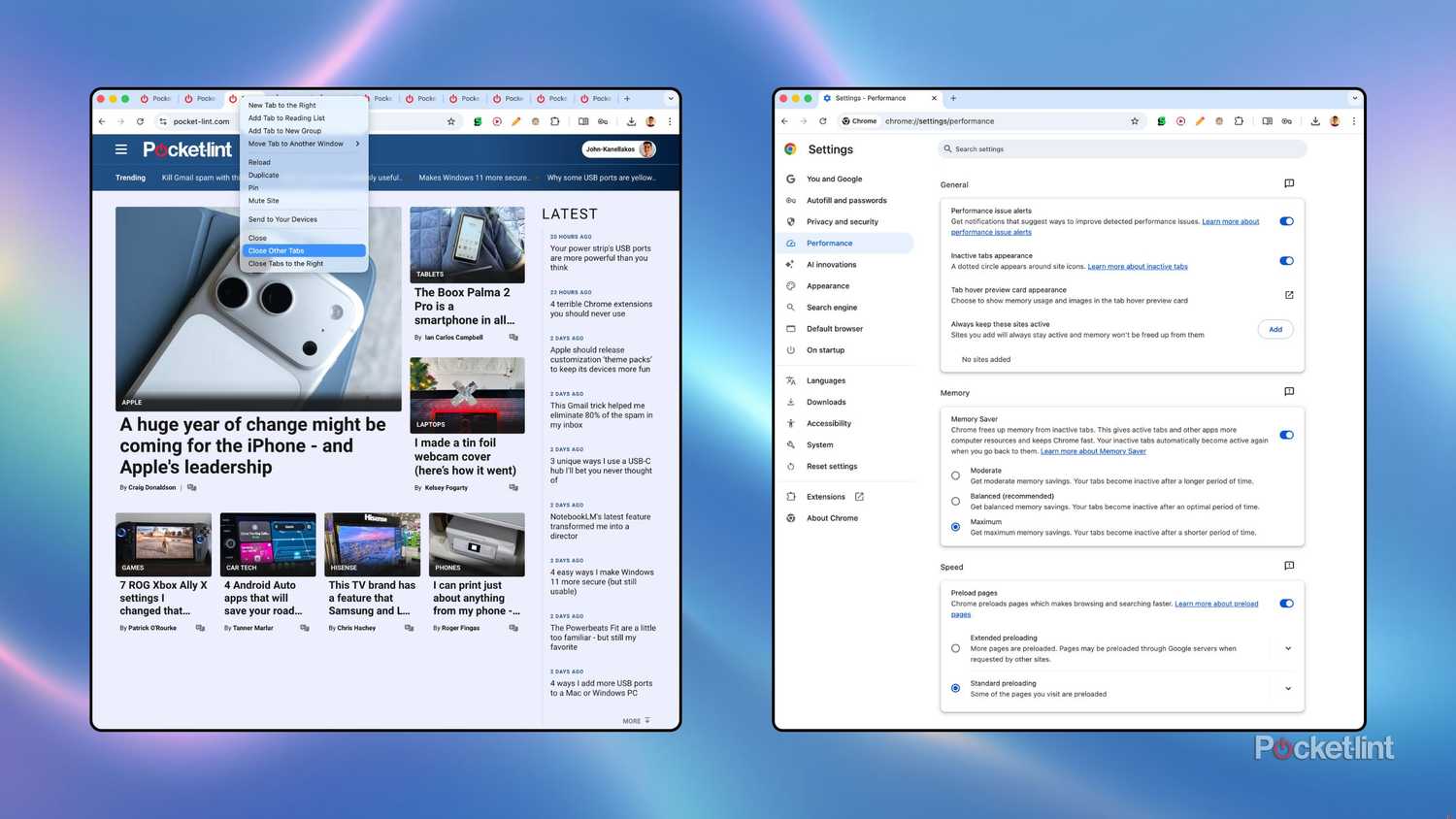Collapse the Standard preloading details

tap(1288, 688)
